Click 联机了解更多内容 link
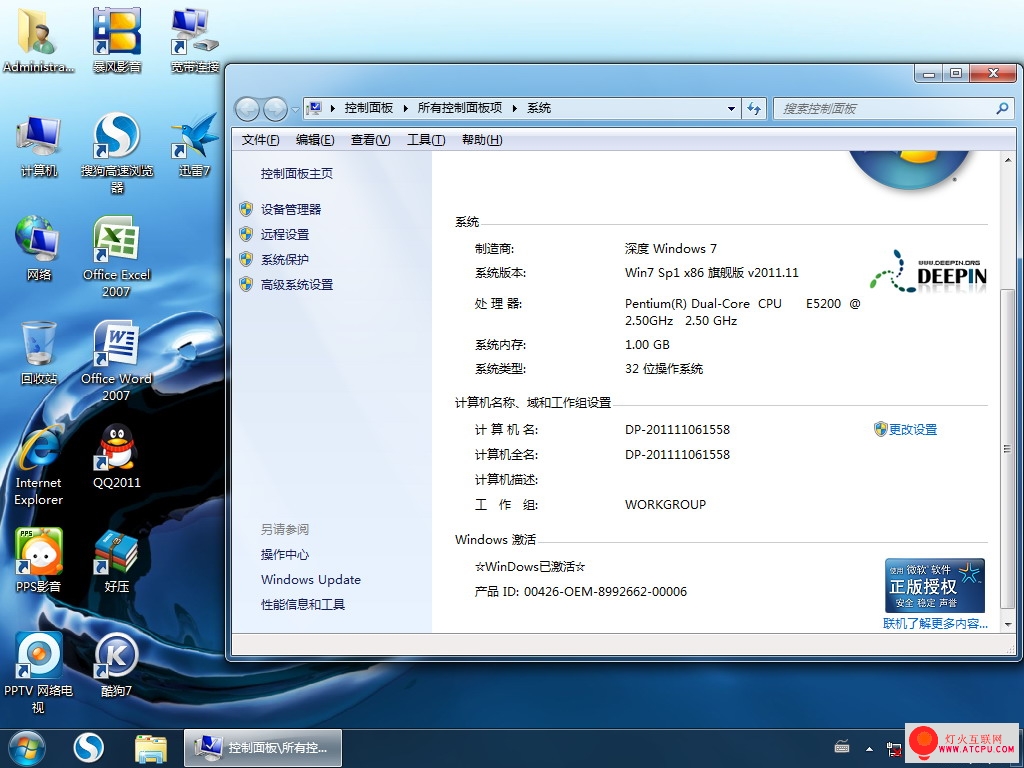The width and height of the screenshot is (1024, 768). coord(935,624)
